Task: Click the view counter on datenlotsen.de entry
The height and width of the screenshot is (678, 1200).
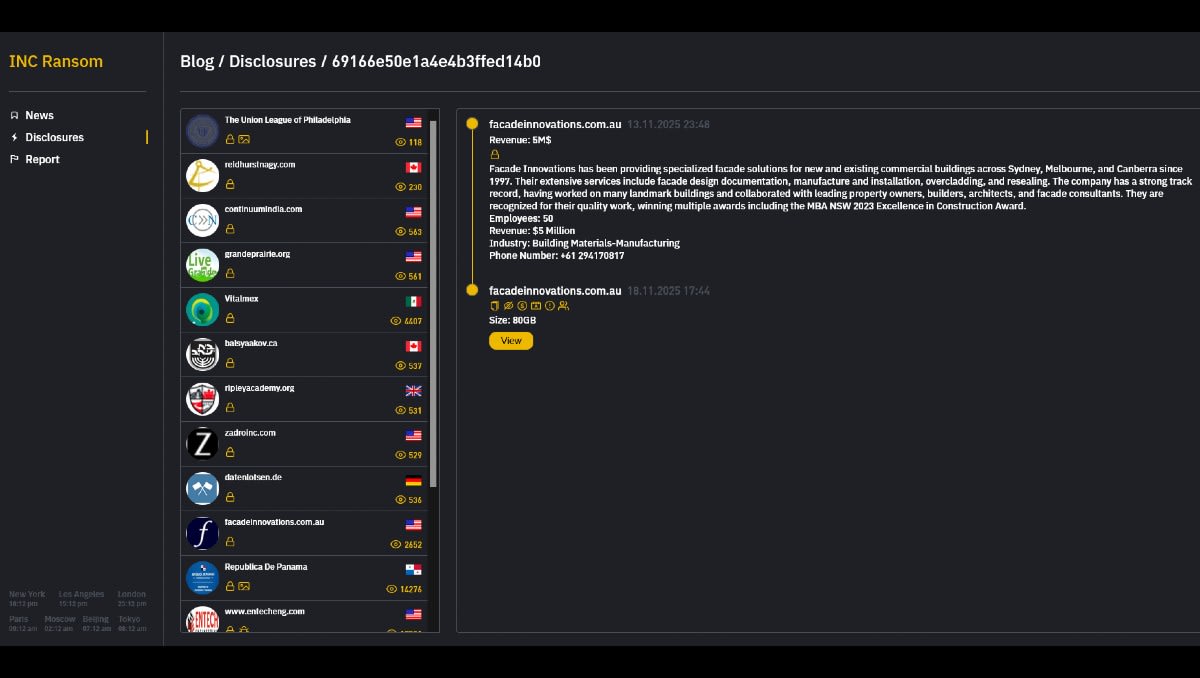Action: [x=408, y=499]
